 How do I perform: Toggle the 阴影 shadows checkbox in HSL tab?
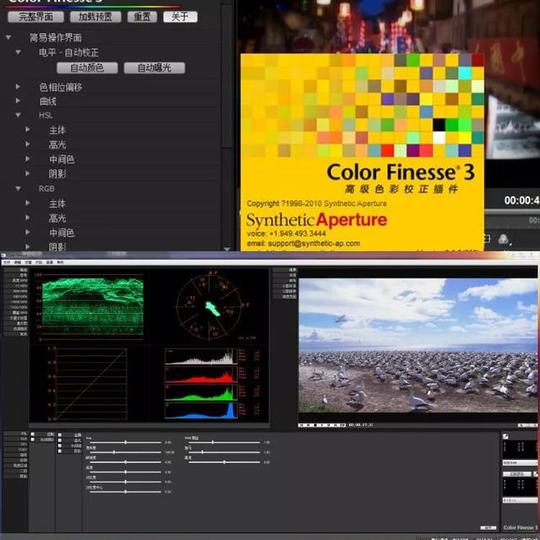tap(60, 451)
